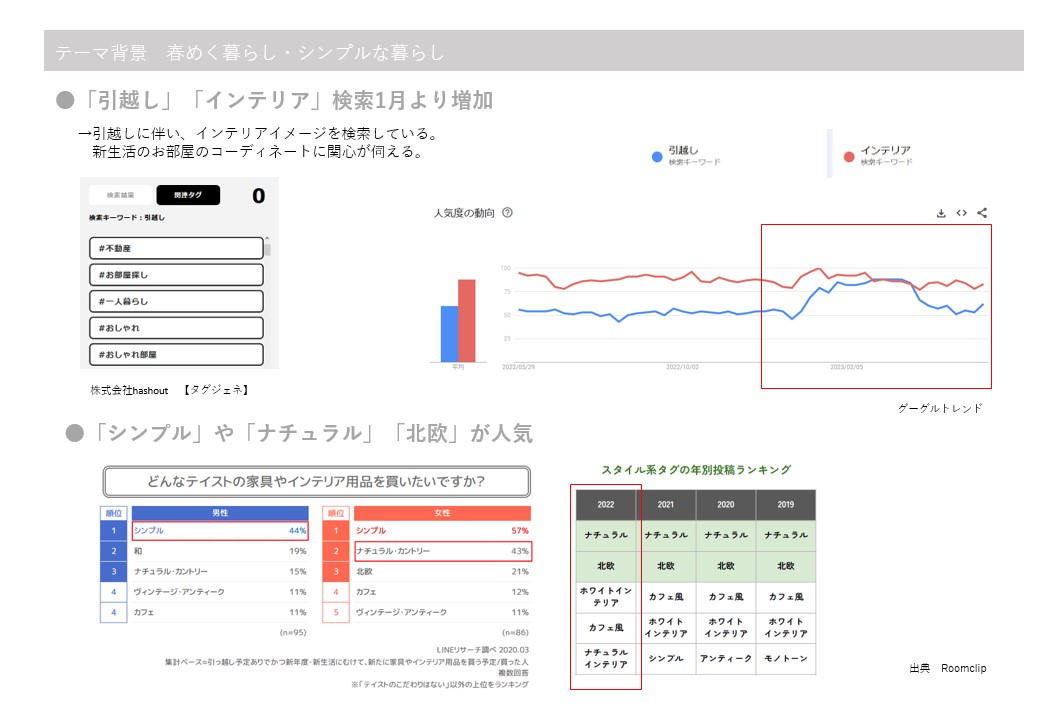1040x720 pixels.
Task: Click the embed code icon above the chart
Action: click(x=961, y=213)
